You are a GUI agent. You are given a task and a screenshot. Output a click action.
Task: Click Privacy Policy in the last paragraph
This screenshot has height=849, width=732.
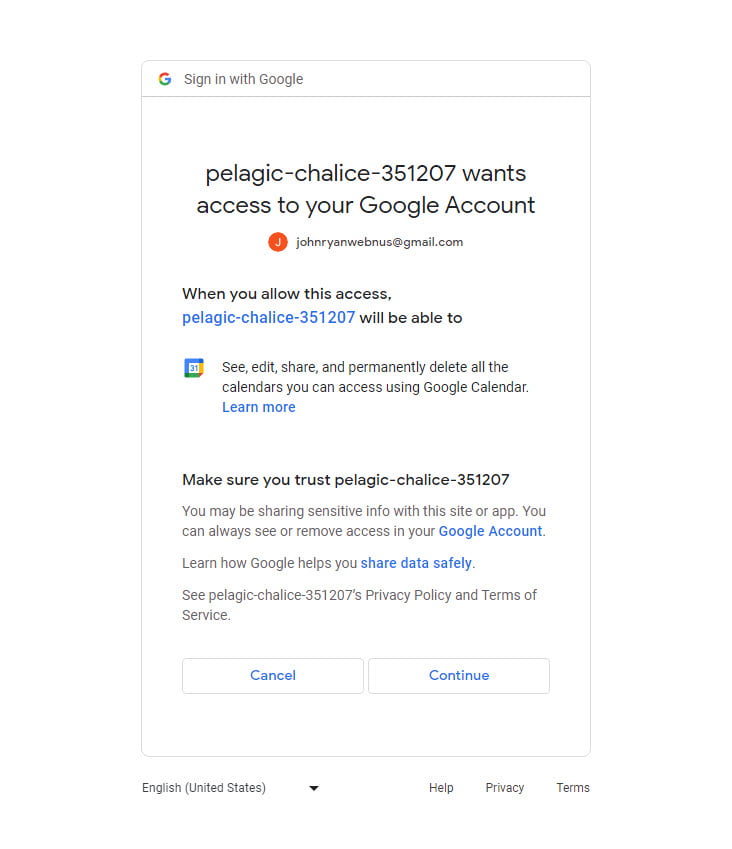(408, 595)
